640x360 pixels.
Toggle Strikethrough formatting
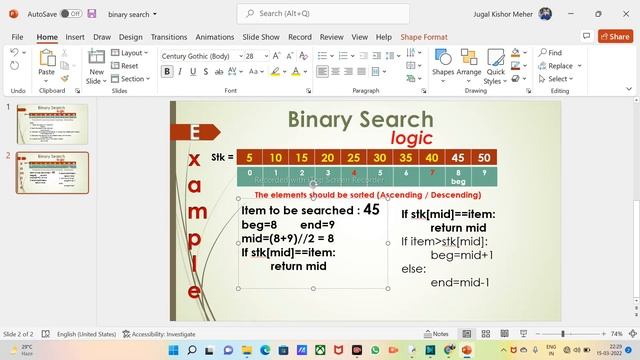click(219, 72)
